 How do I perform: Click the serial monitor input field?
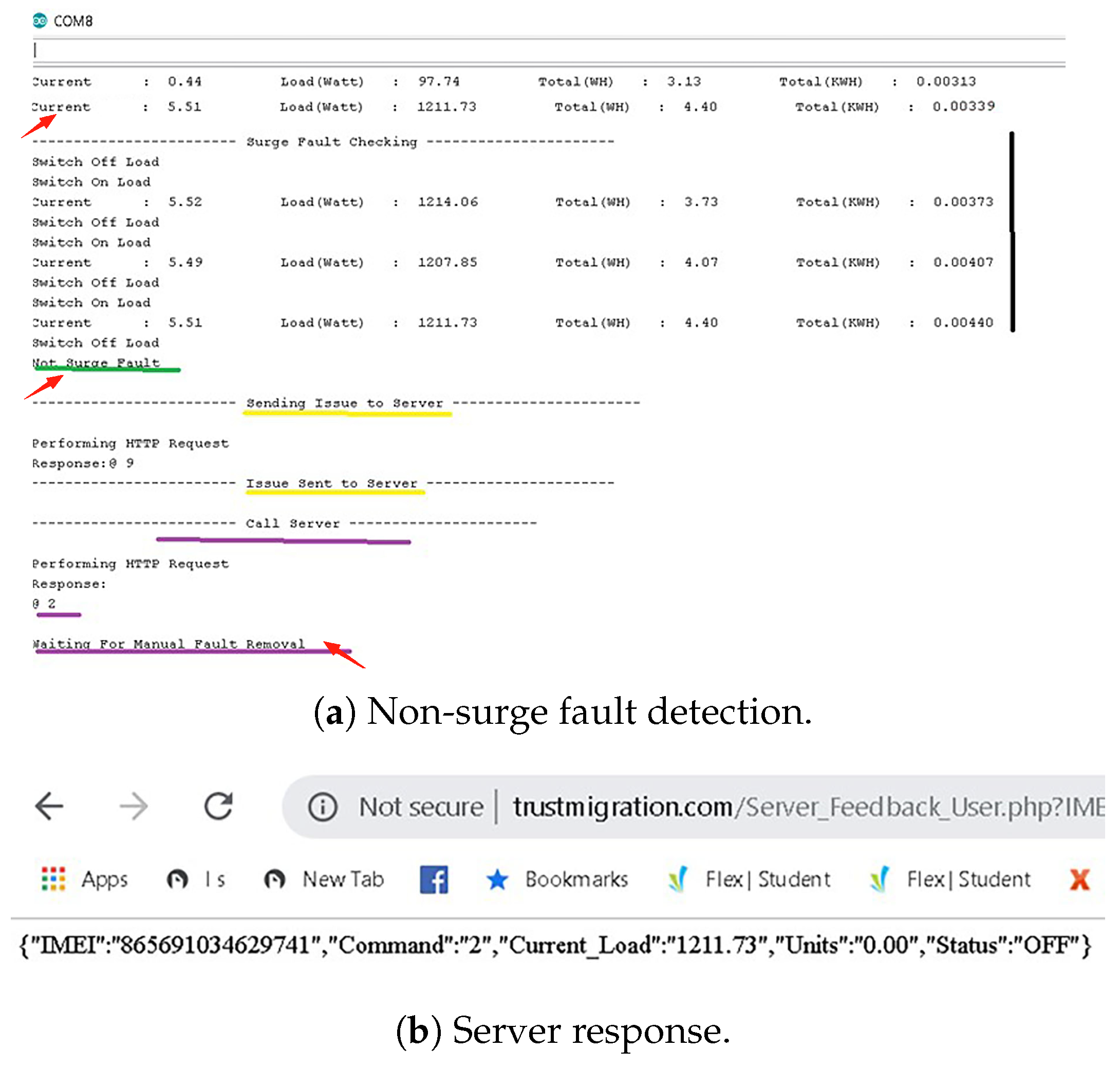(547, 51)
